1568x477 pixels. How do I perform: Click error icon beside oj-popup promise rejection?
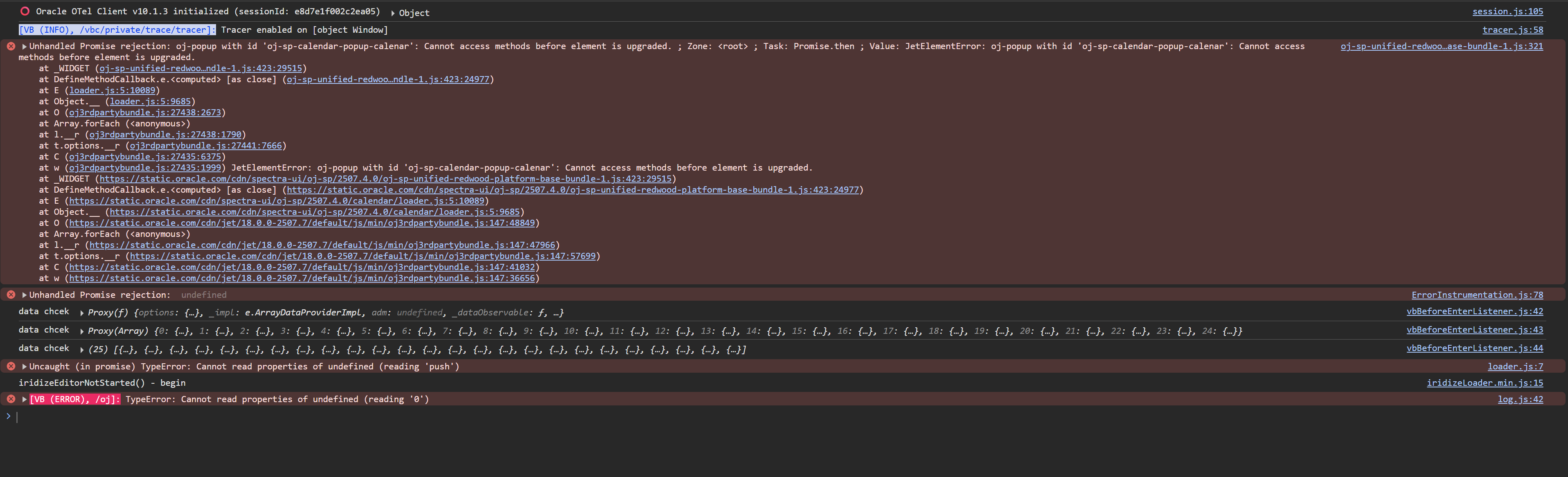(11, 46)
